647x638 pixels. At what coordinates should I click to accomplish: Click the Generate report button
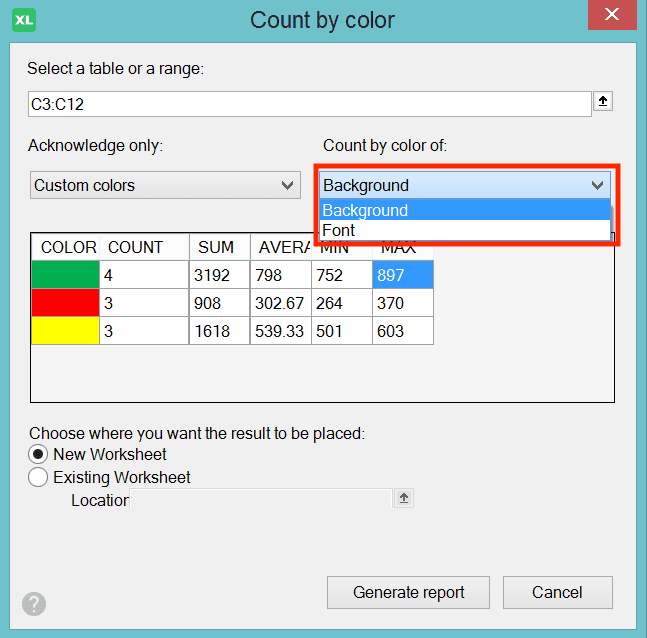point(409,592)
